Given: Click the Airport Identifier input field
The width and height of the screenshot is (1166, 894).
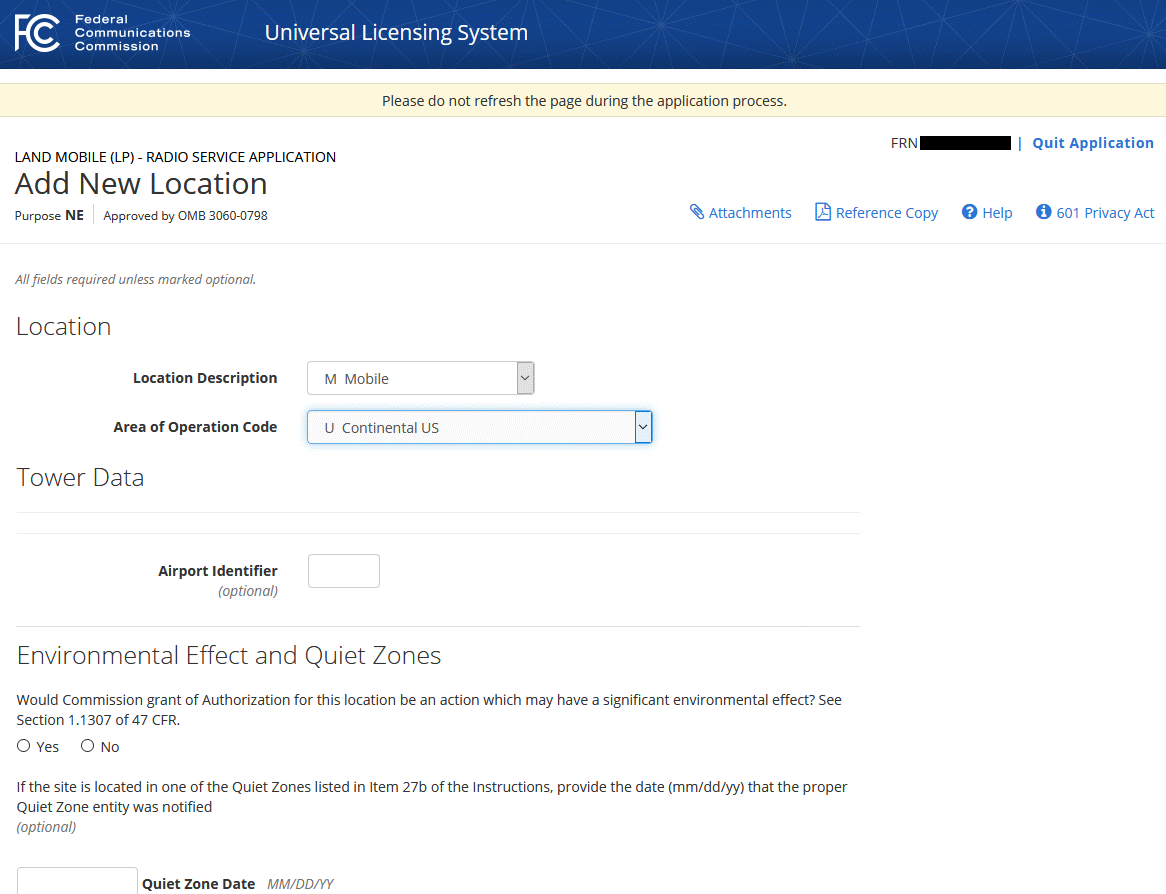Looking at the screenshot, I should pyautogui.click(x=344, y=571).
